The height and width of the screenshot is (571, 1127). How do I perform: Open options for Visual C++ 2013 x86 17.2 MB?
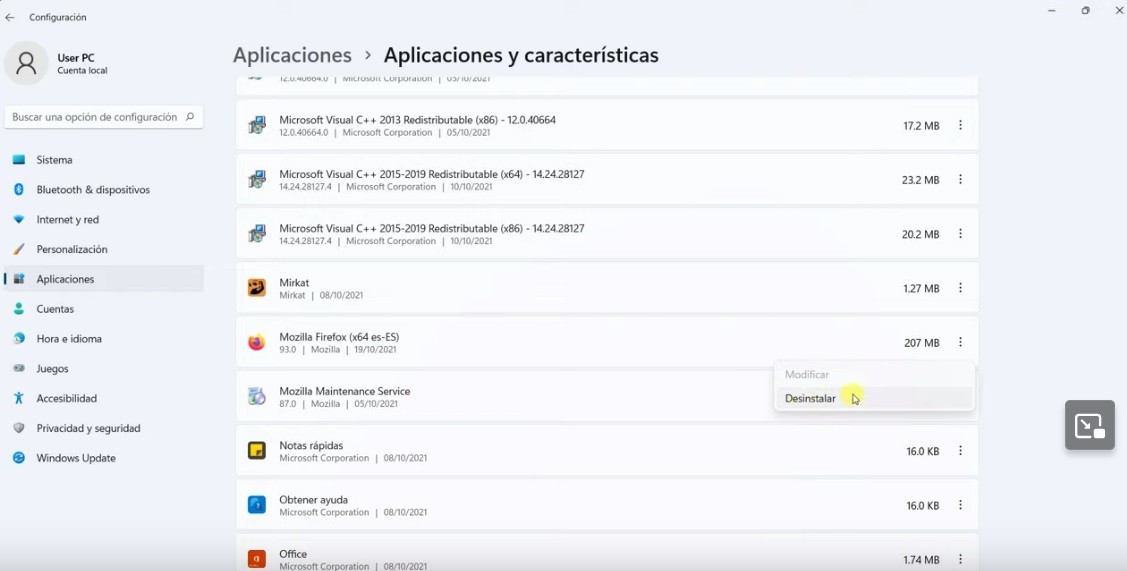point(960,125)
